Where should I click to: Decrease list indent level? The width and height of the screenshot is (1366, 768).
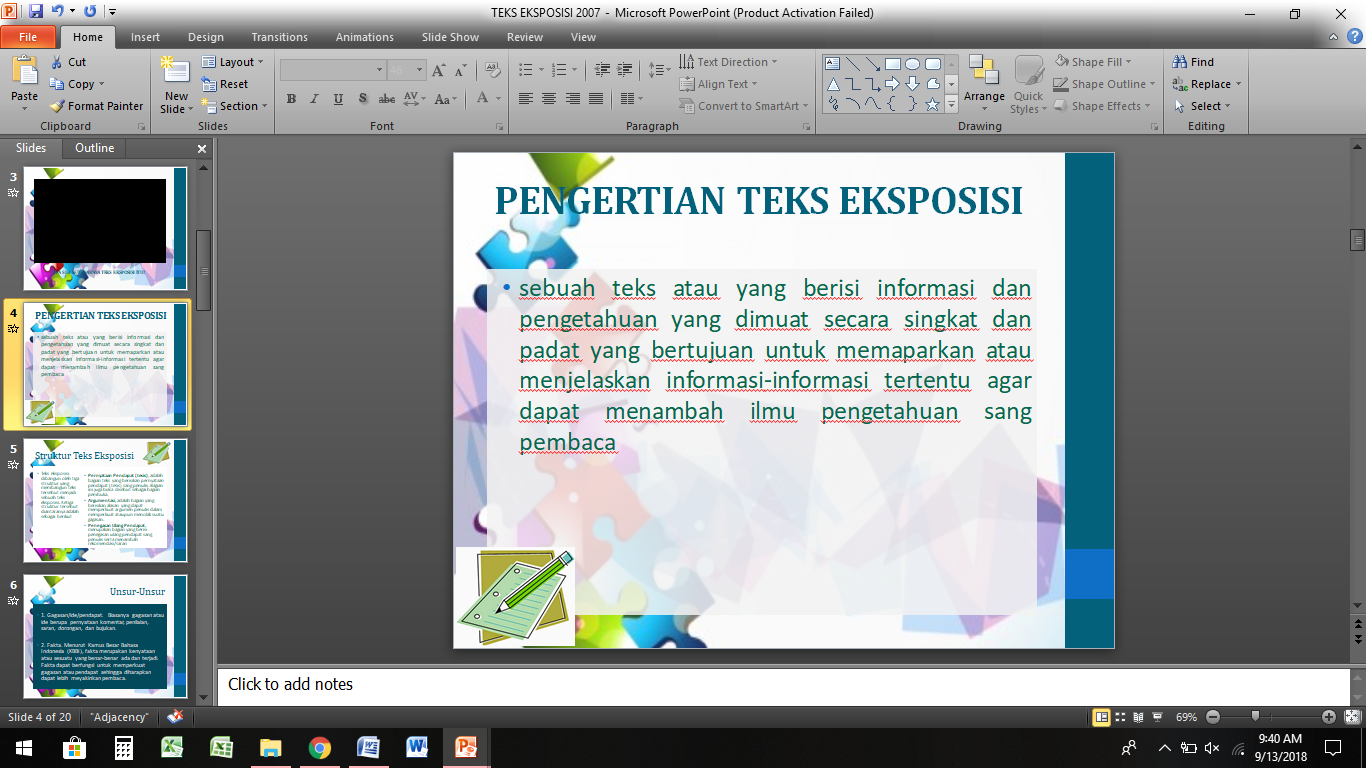[x=602, y=70]
